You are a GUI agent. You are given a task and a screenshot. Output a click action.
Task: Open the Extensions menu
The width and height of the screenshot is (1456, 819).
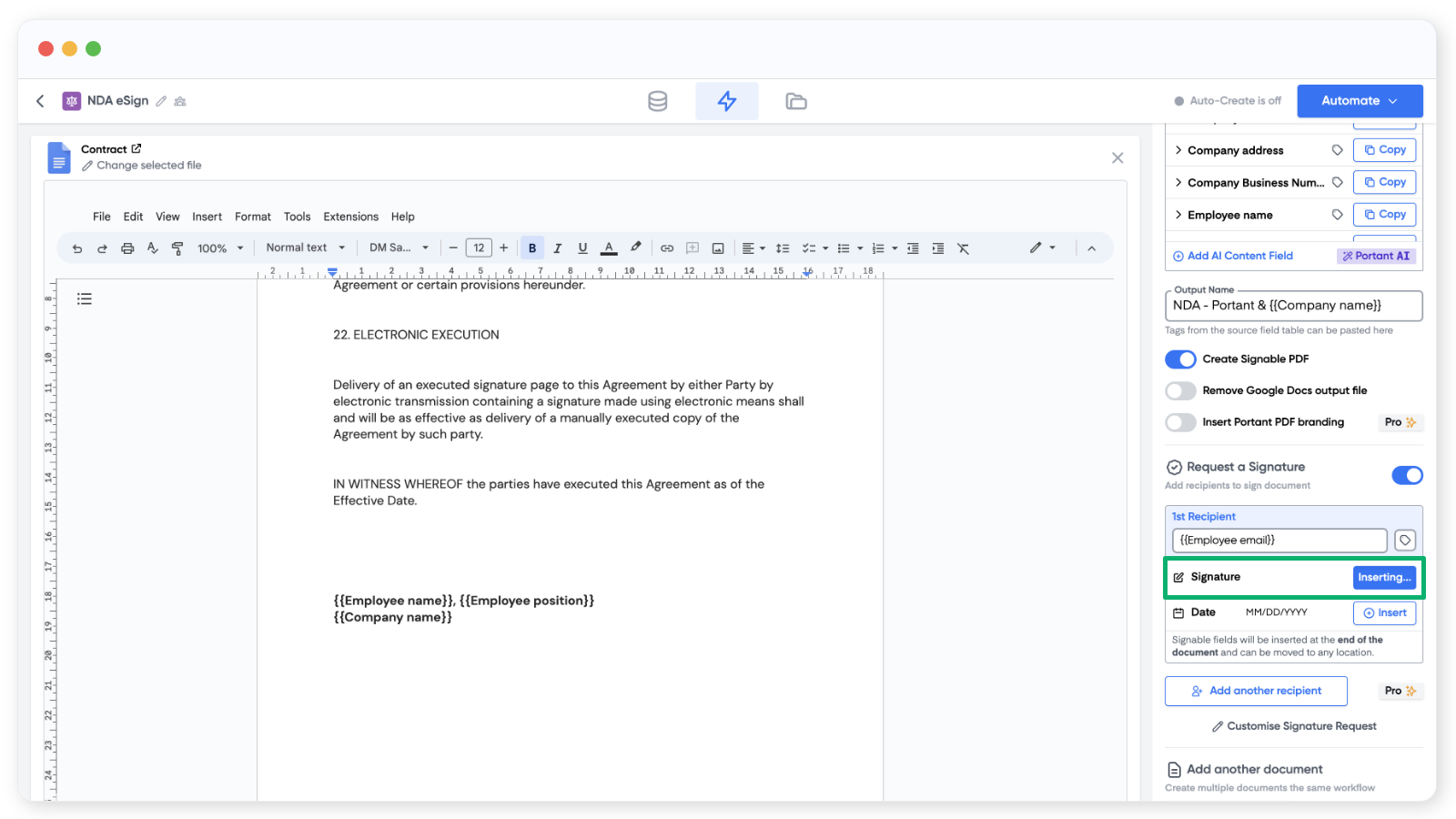(x=350, y=217)
